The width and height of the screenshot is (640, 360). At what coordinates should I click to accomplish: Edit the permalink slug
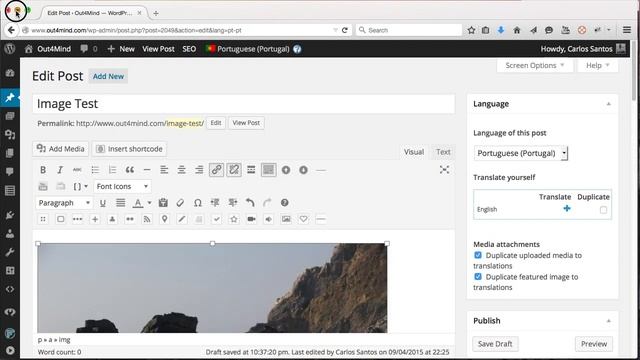(216, 123)
